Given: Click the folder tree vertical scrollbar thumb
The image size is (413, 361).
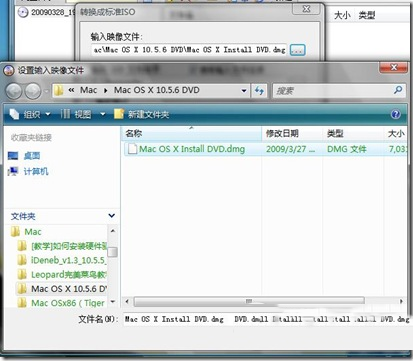Looking at the screenshot, I should tap(113, 252).
